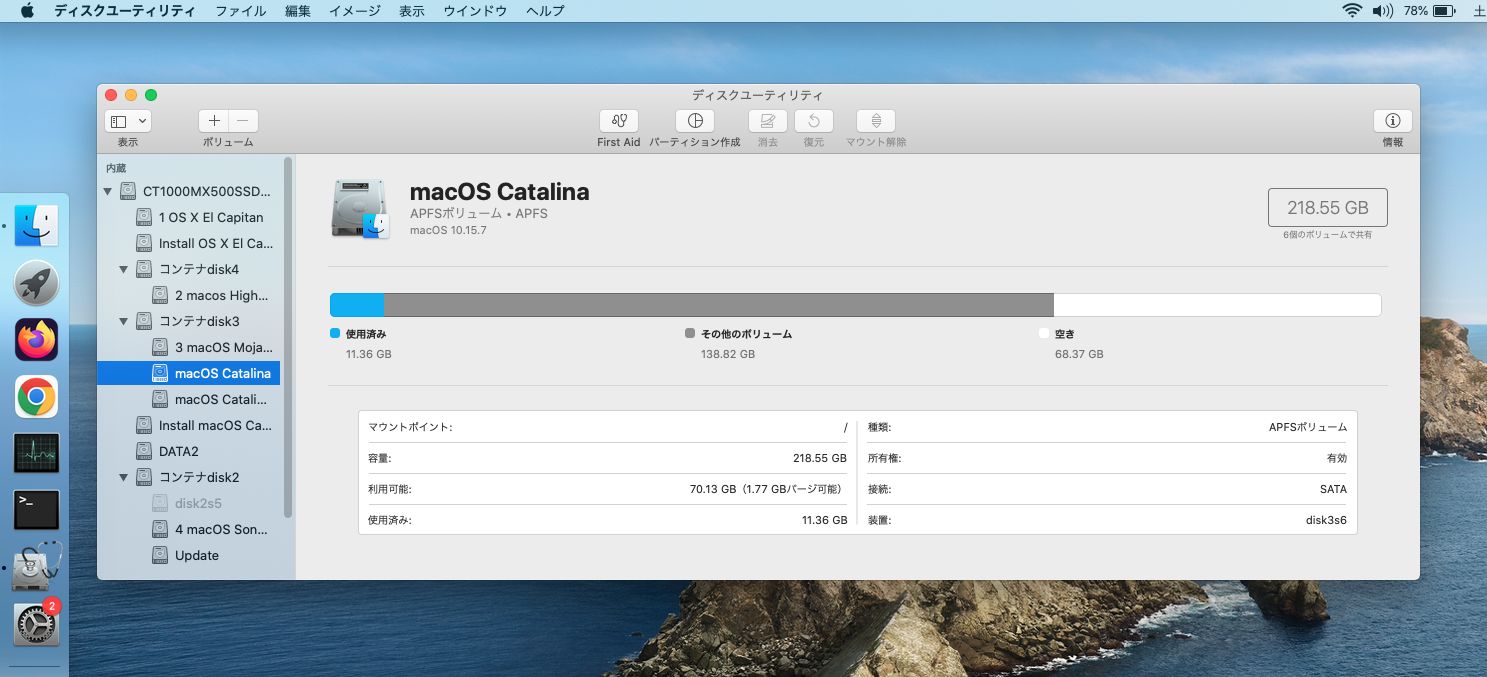Open the パーティション作成 partition tool

[695, 121]
